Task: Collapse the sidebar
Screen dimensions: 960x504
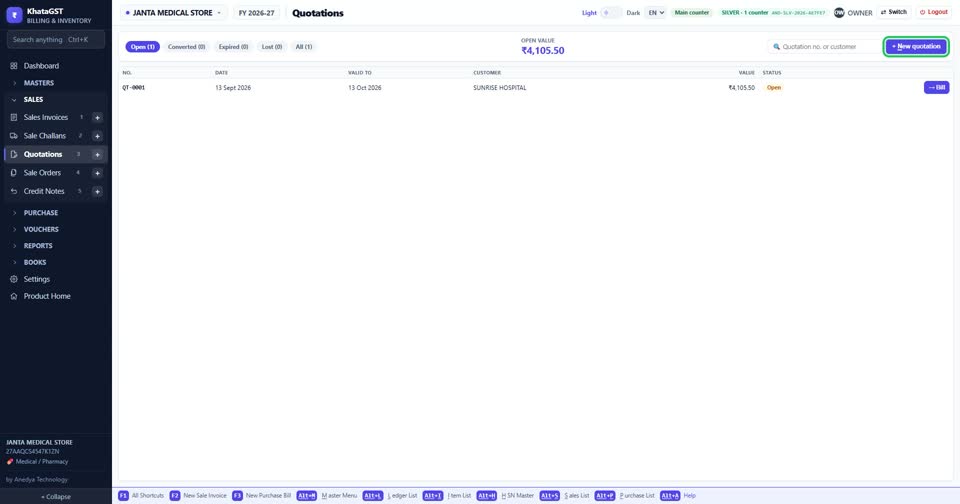Action: point(56,497)
